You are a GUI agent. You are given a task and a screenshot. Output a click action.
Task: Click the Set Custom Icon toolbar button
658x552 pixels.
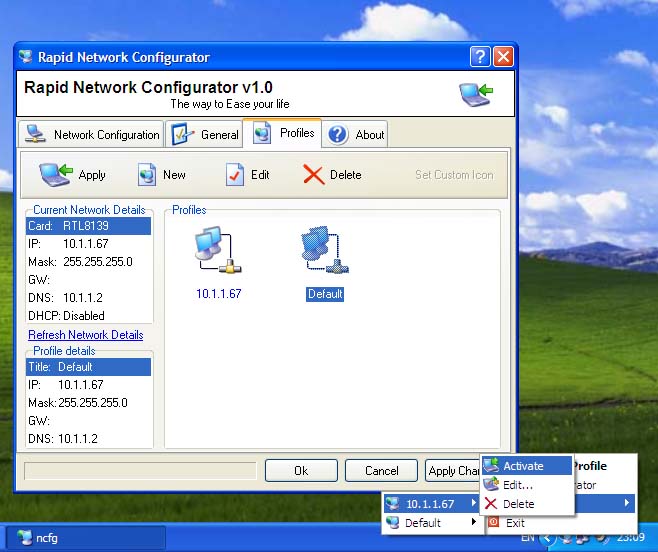click(454, 175)
